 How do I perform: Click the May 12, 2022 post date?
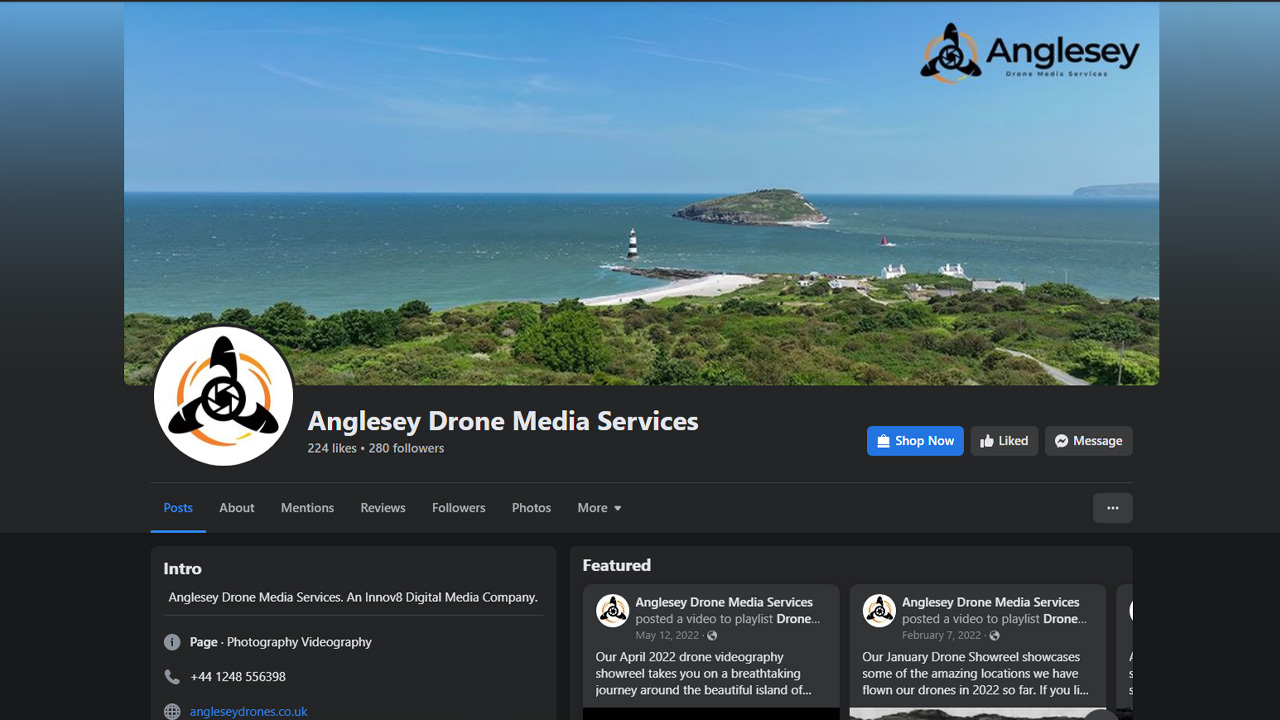[667, 636]
